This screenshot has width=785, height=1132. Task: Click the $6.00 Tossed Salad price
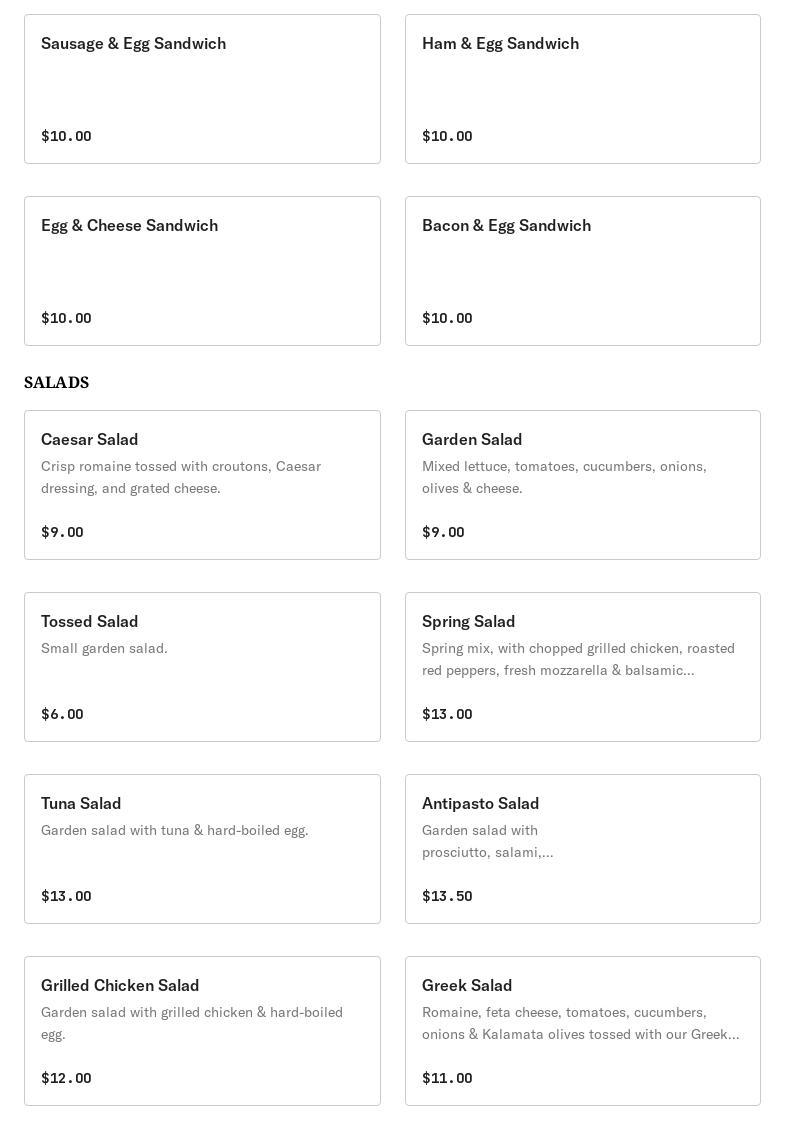tap(62, 714)
